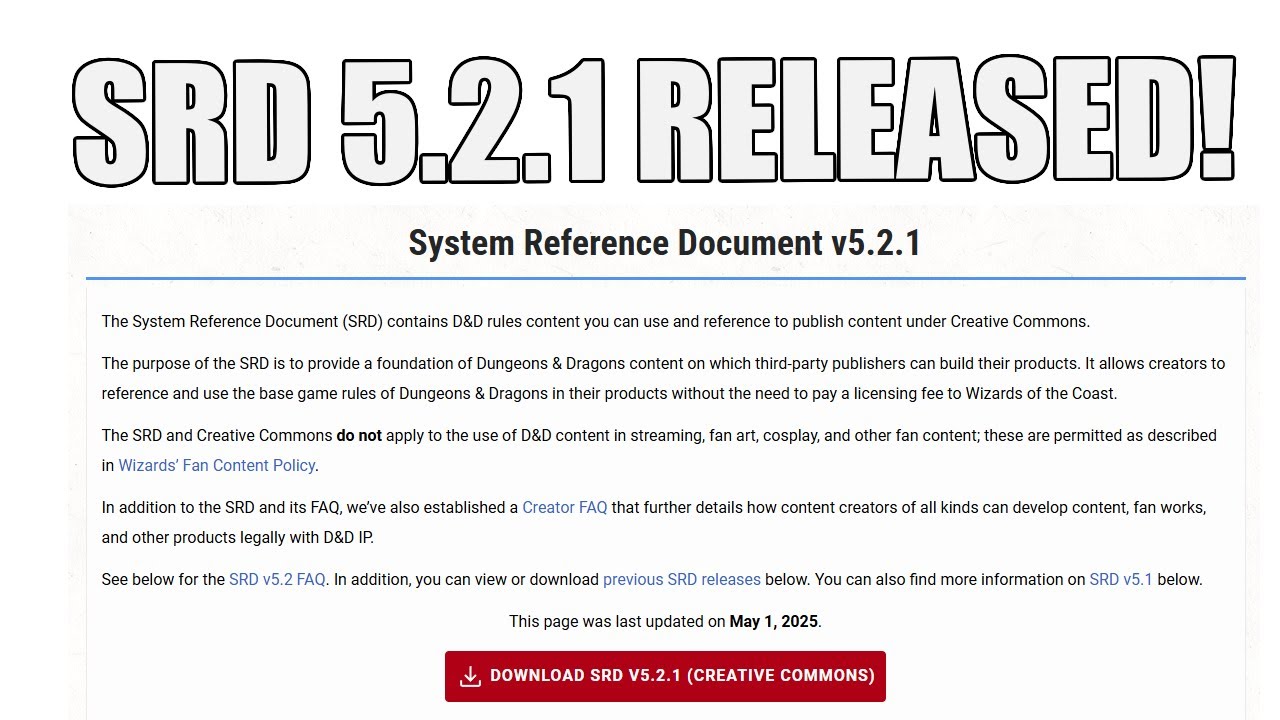Open the Wizards' Fan Content Policy link
The height and width of the screenshot is (720, 1280).
pos(217,465)
